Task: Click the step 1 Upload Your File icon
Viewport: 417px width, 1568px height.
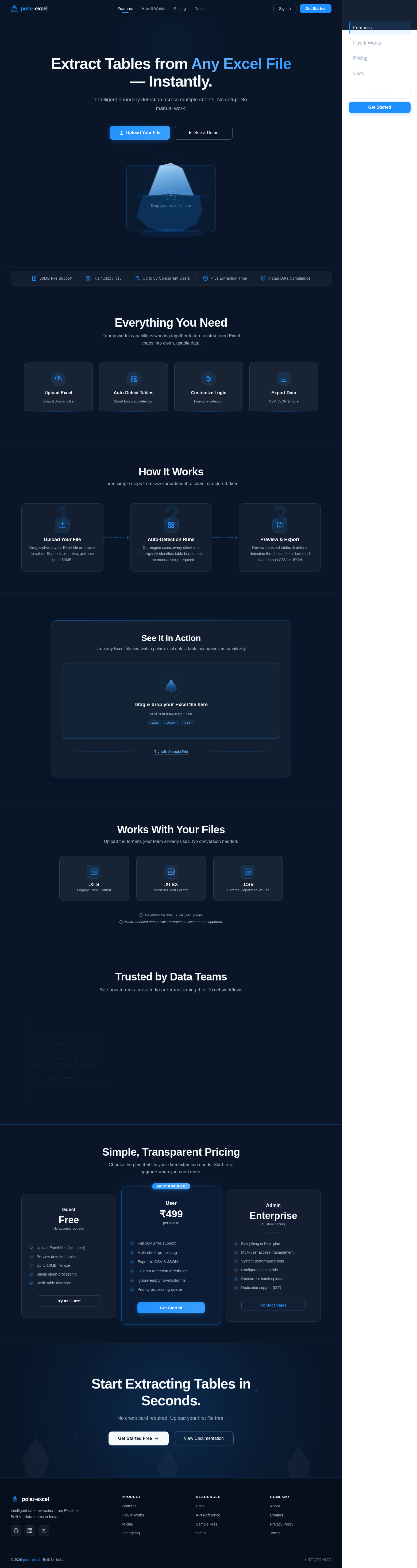Action: [x=62, y=525]
